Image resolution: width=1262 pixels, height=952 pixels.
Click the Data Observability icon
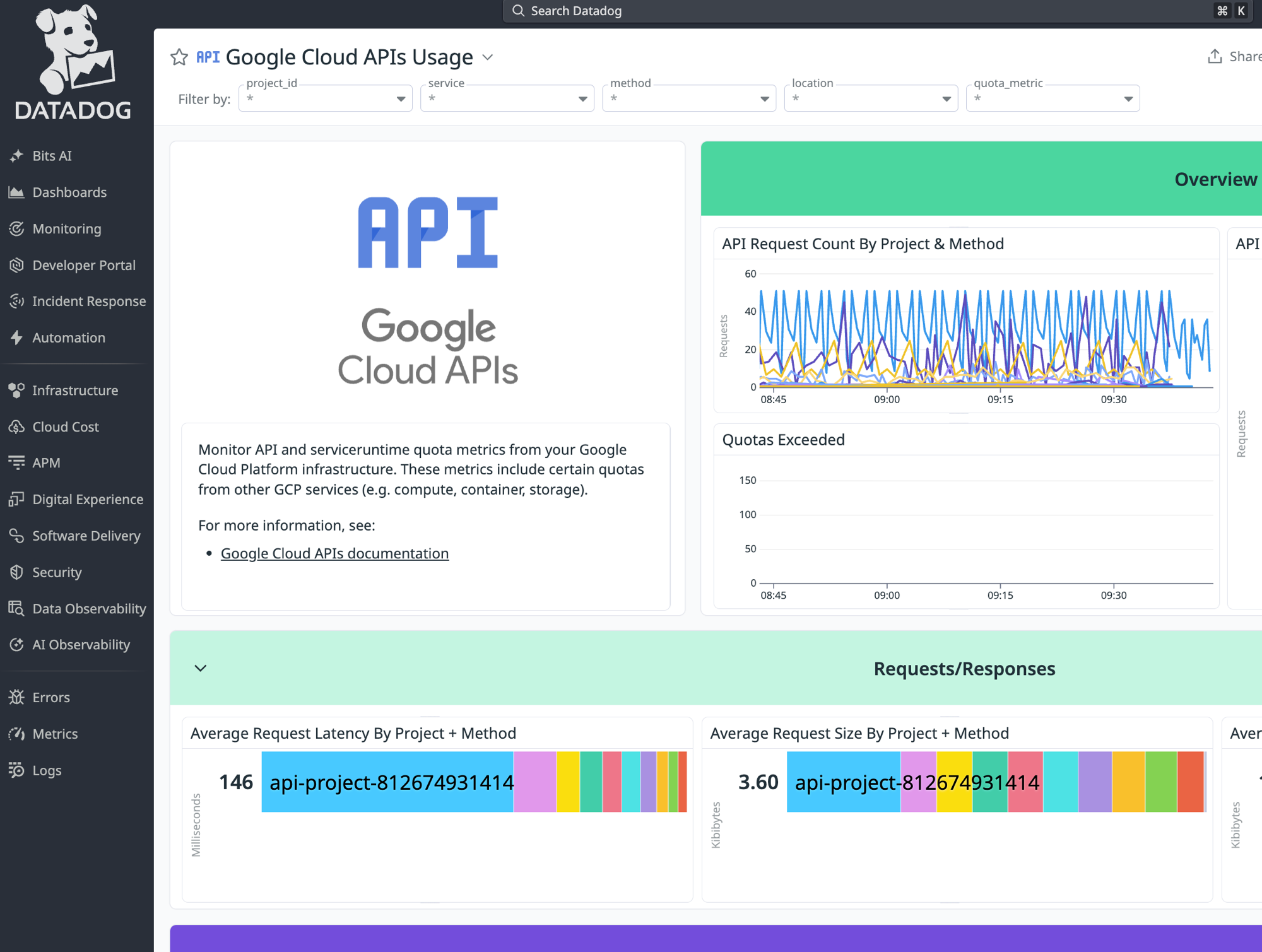click(x=17, y=609)
